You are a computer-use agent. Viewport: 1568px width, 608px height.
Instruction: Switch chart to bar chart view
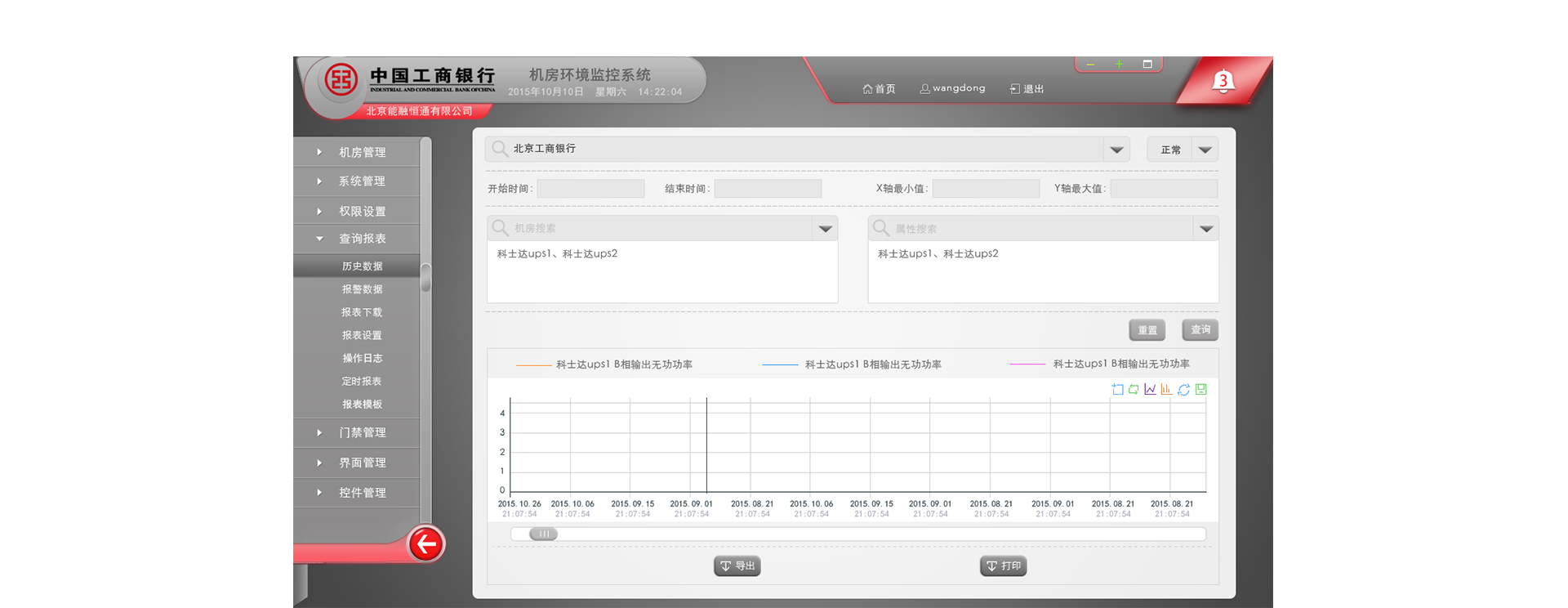click(1166, 390)
